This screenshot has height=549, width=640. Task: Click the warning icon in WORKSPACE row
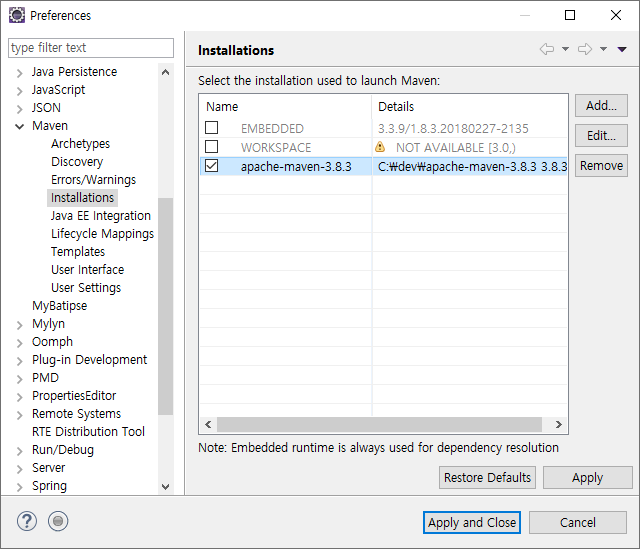(x=380, y=147)
